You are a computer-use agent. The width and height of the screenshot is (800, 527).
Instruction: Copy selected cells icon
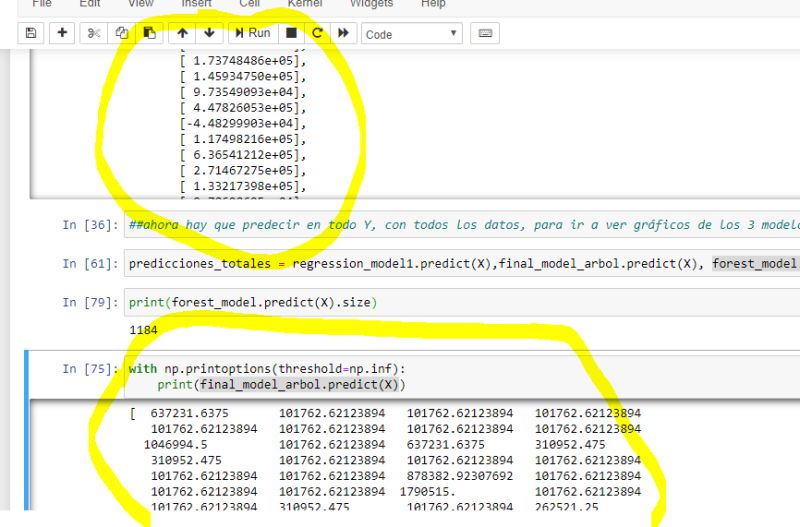121,33
